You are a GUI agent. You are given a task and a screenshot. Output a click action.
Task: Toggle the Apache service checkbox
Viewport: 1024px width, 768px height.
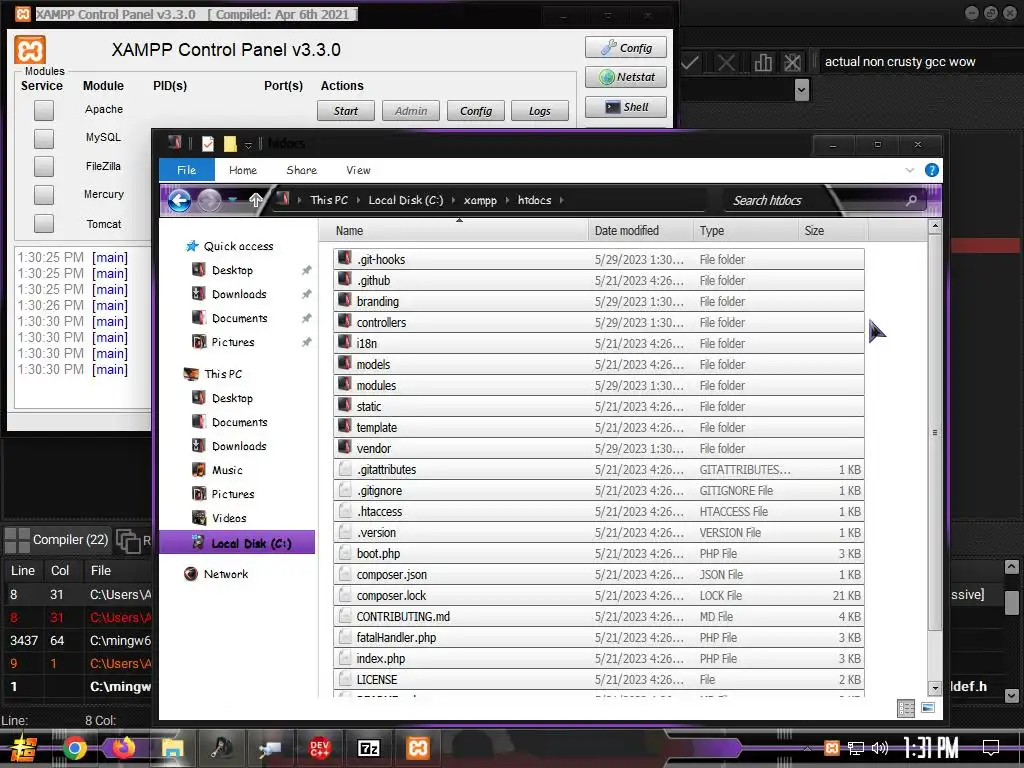(x=44, y=110)
